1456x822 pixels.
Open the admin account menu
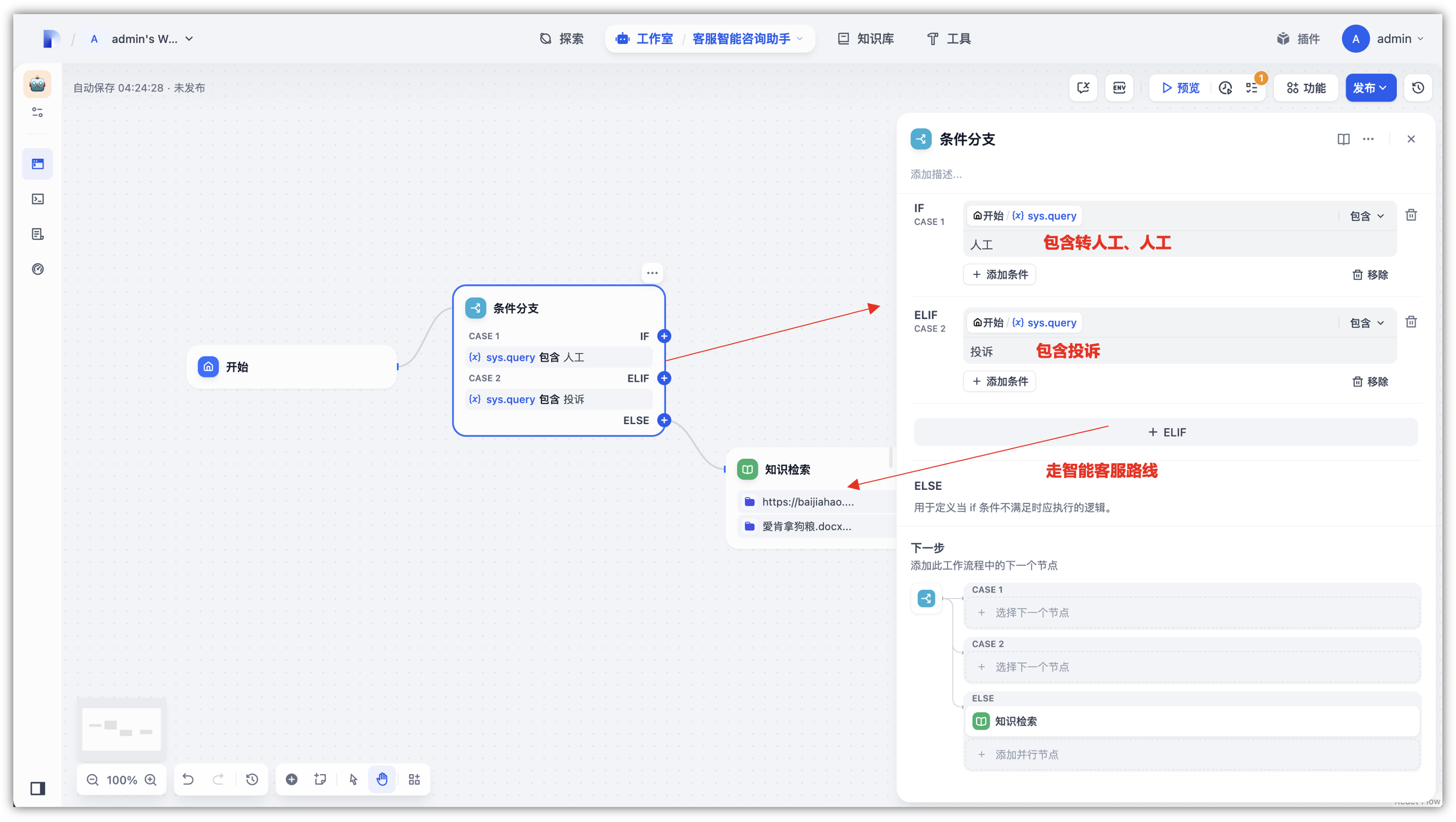(x=1383, y=39)
